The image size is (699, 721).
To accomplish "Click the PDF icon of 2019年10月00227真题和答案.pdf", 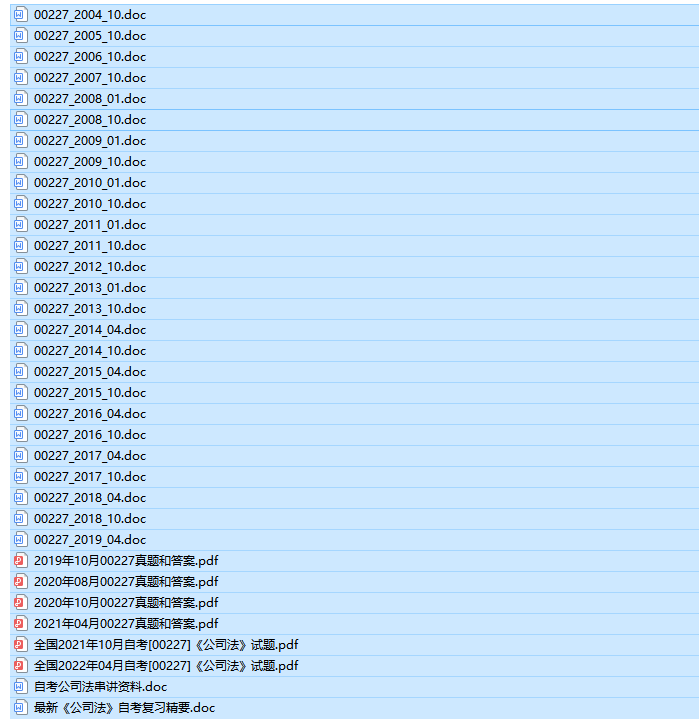I will click(20, 561).
